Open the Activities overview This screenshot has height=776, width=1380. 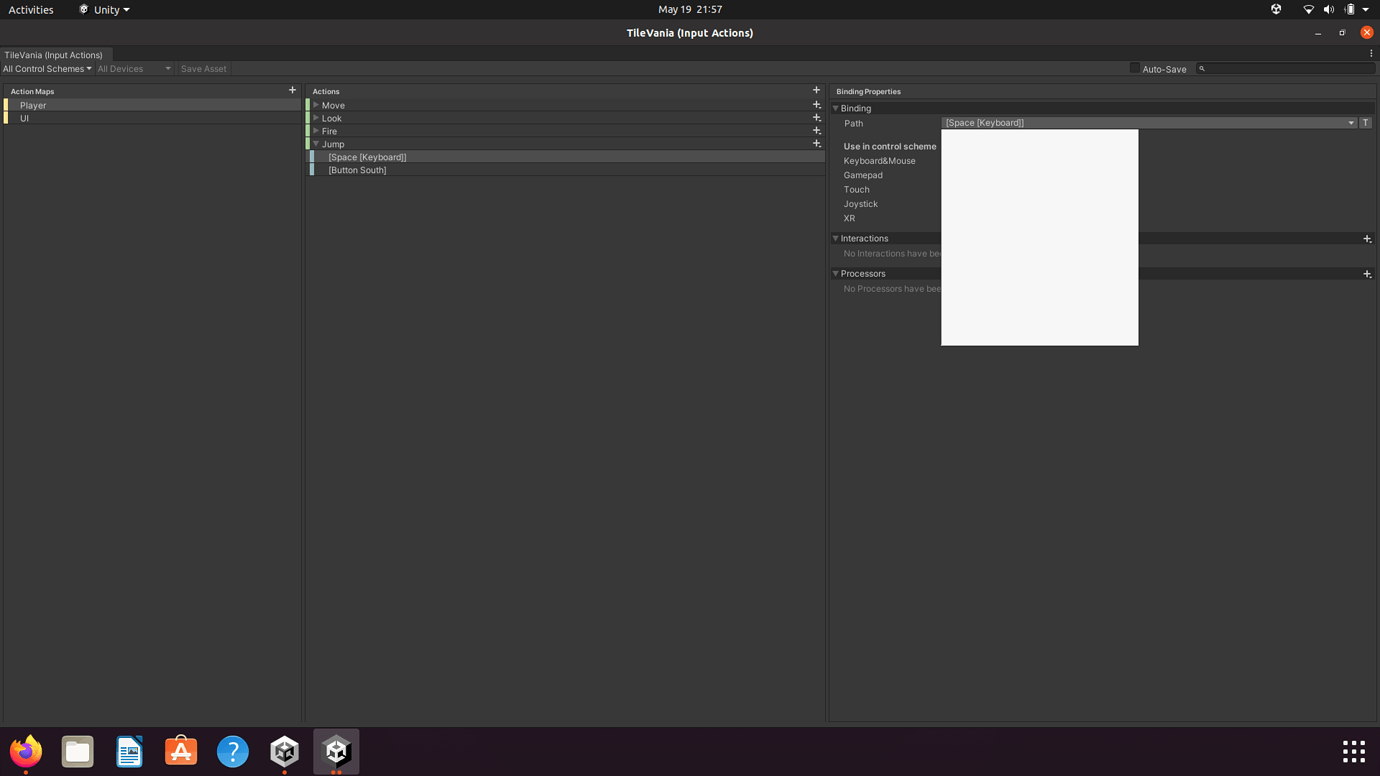[31, 9]
